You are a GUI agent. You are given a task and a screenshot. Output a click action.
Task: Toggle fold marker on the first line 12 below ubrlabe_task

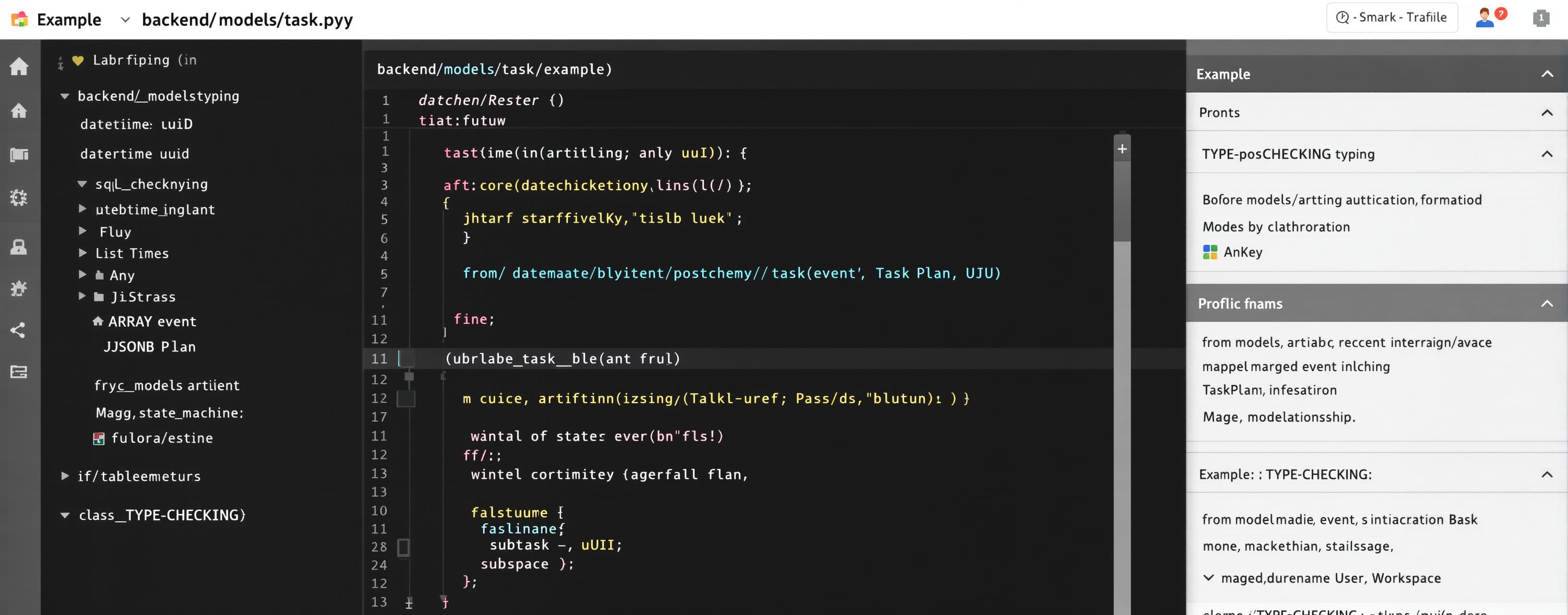click(409, 377)
